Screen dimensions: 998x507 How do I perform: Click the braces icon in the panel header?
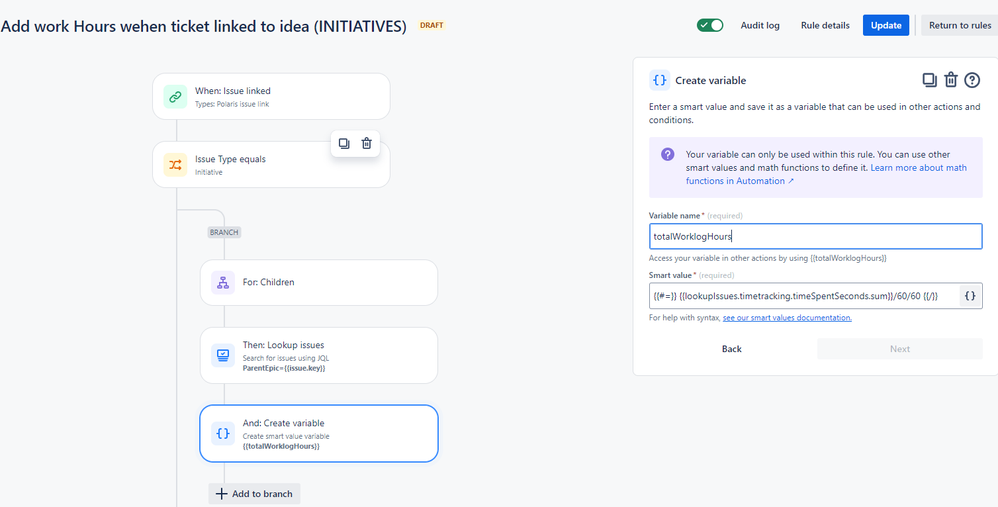[659, 81]
